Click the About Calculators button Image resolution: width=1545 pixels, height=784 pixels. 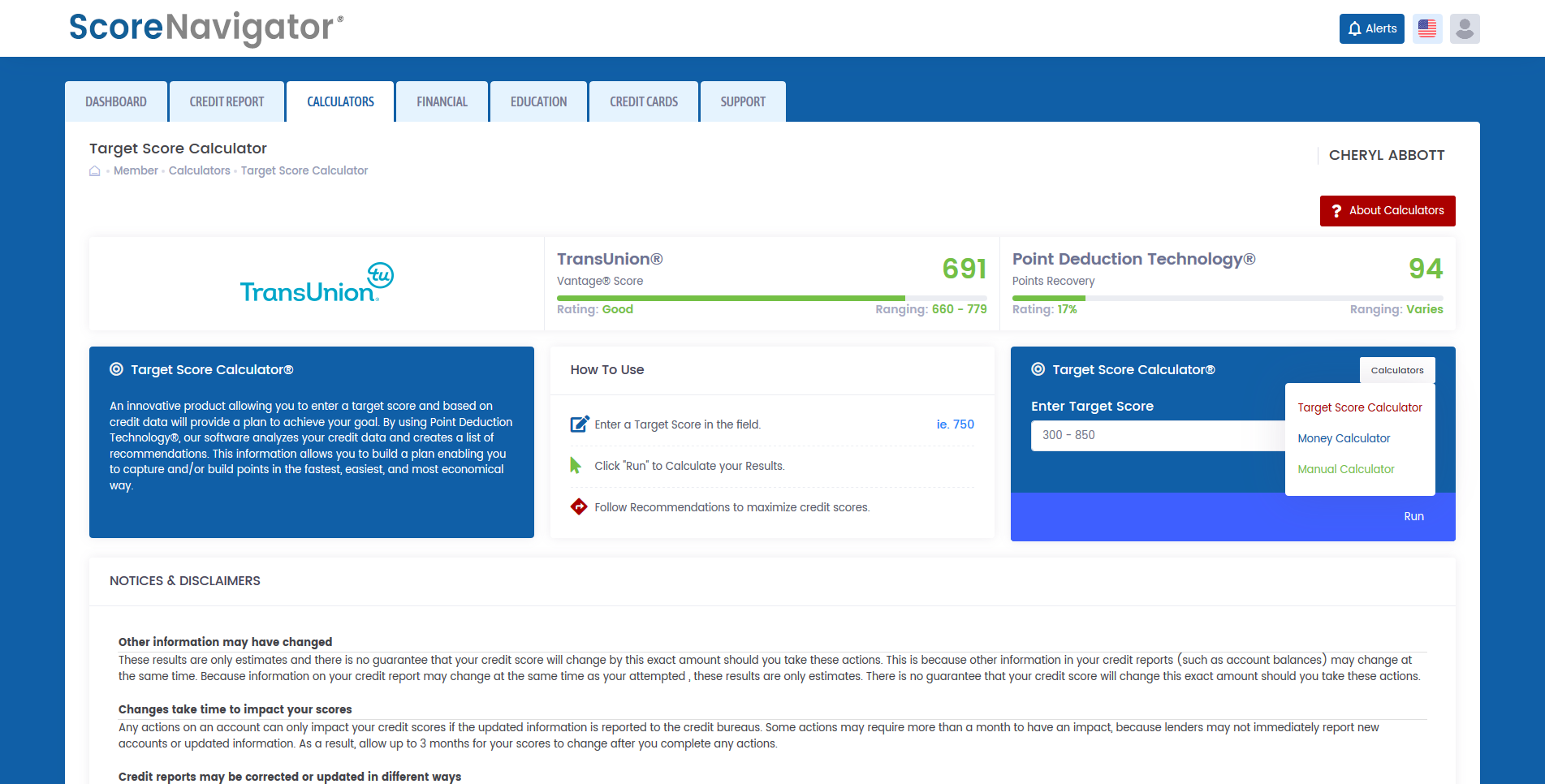(1387, 211)
